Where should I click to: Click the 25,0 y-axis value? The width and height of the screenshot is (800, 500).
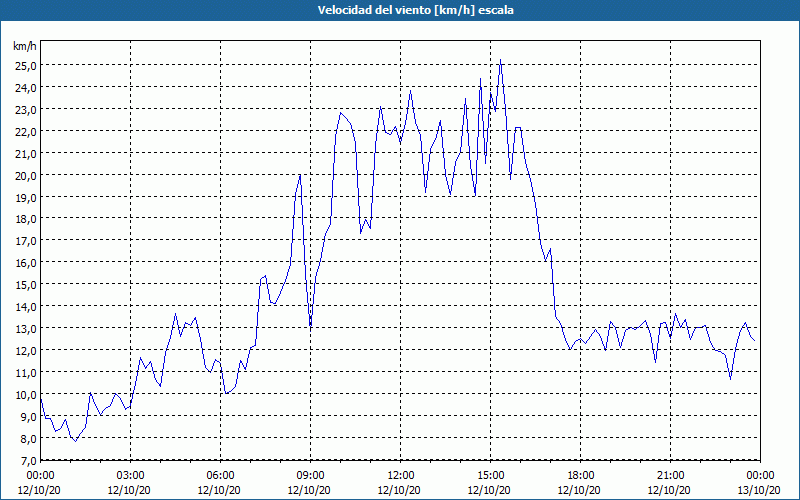[x=26, y=66]
